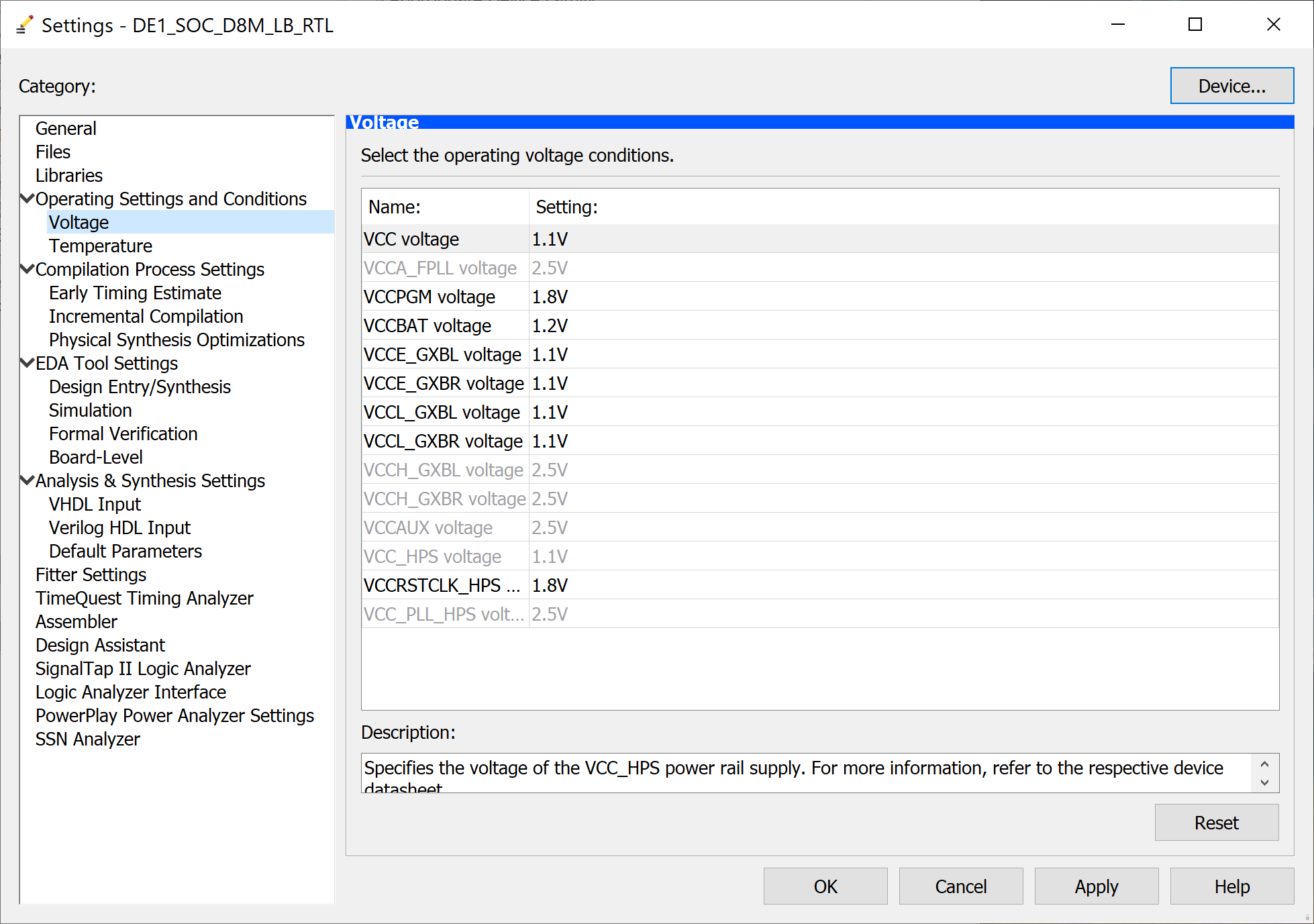Maximize the Settings window
This screenshot has width=1314, height=924.
tap(1195, 25)
